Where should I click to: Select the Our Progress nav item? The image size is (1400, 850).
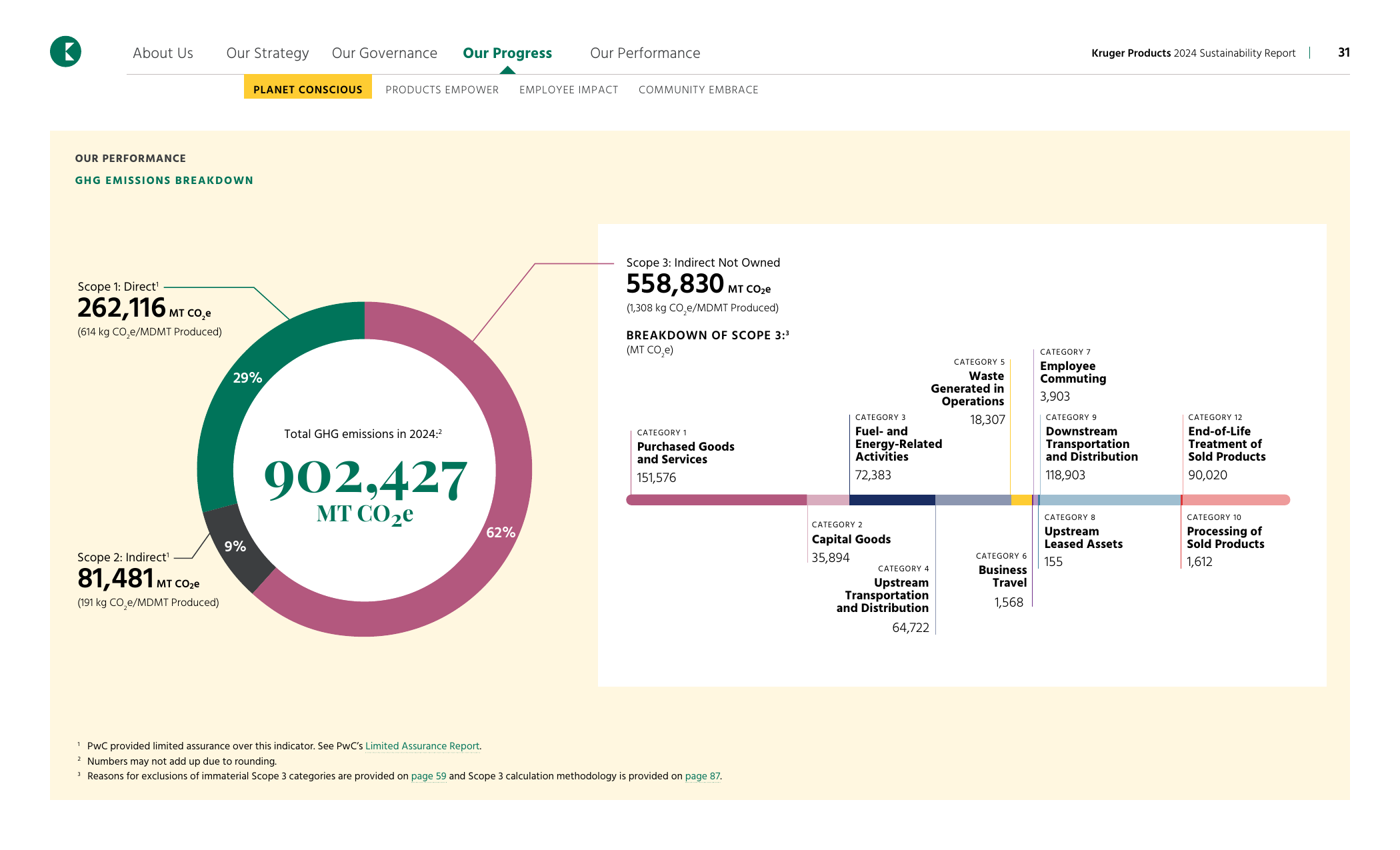pyautogui.click(x=507, y=53)
